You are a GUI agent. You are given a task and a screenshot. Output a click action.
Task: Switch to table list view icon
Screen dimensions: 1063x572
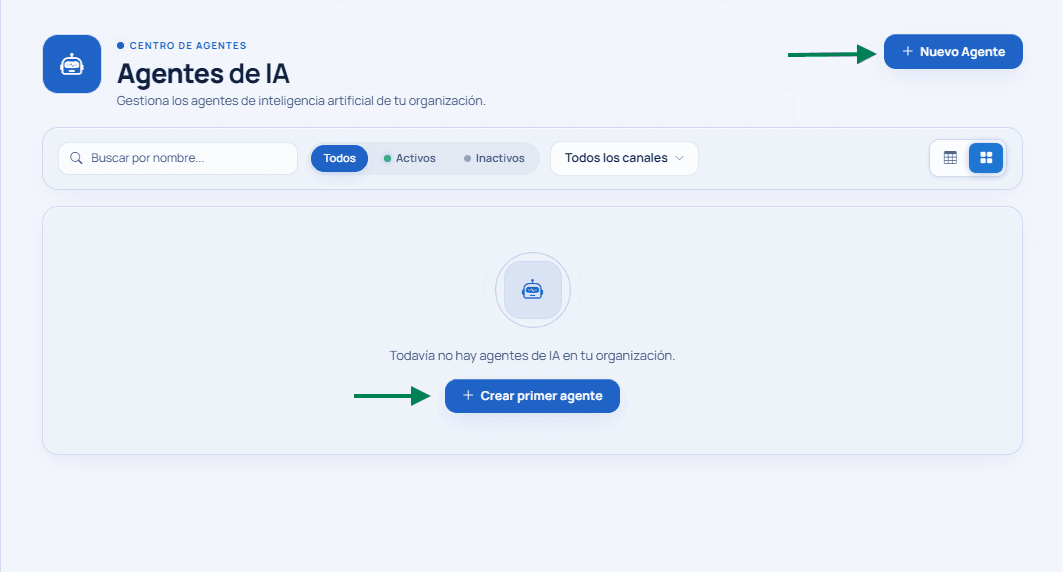pyautogui.click(x=950, y=158)
